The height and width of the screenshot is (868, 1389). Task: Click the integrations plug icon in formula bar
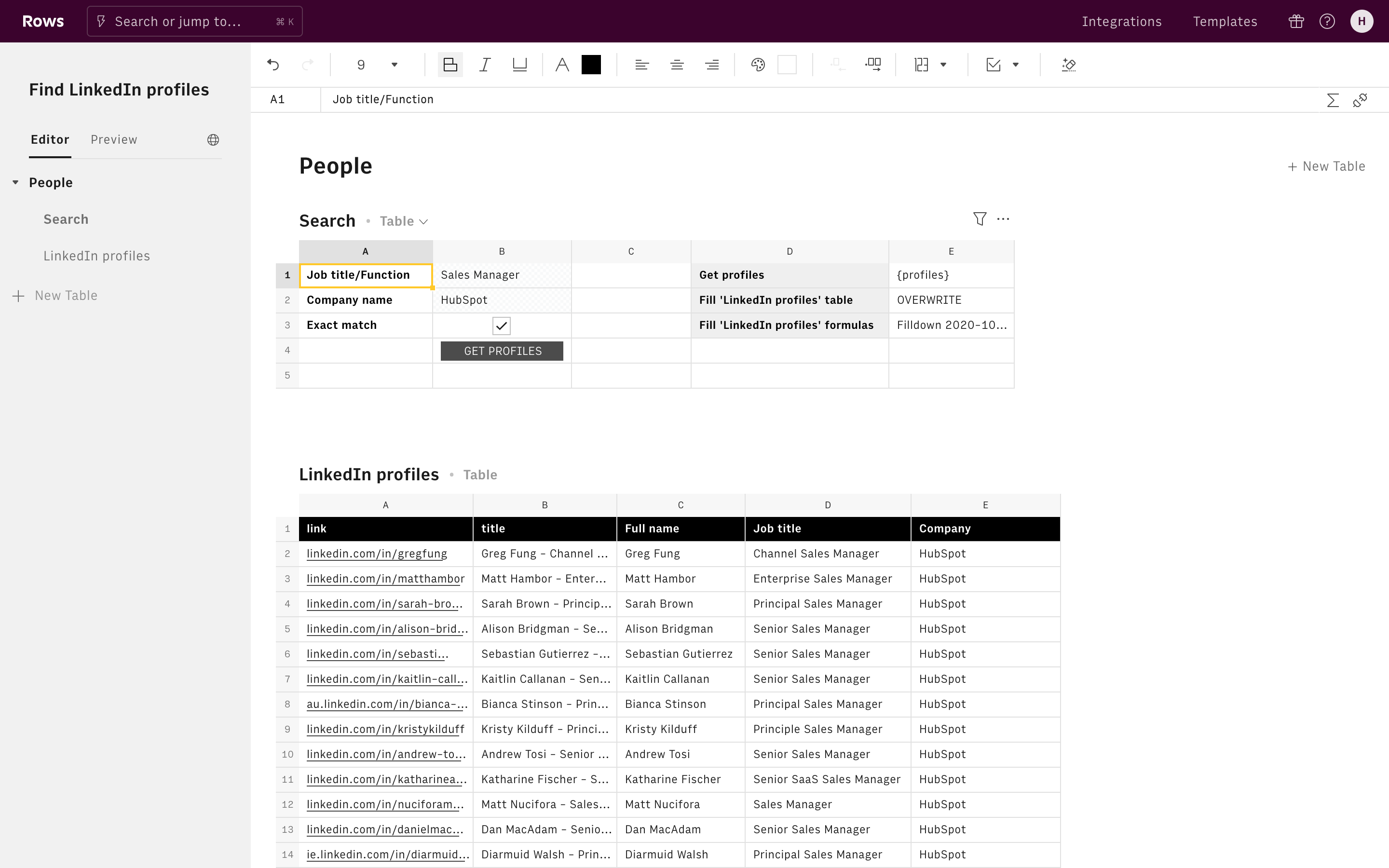[1360, 100]
